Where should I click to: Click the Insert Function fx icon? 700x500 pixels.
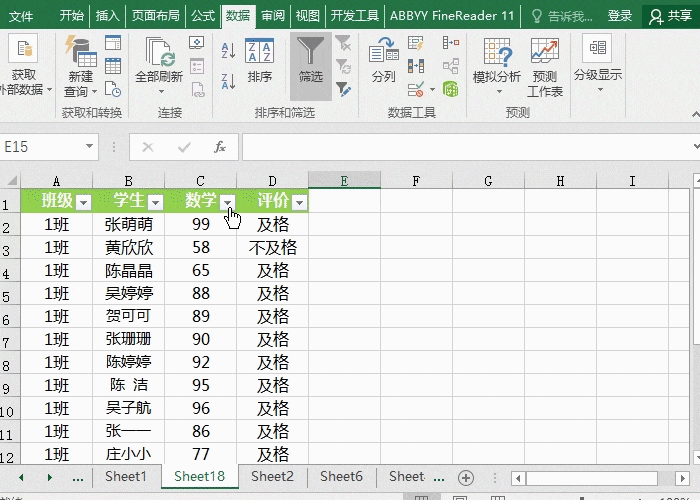pyautogui.click(x=220, y=147)
